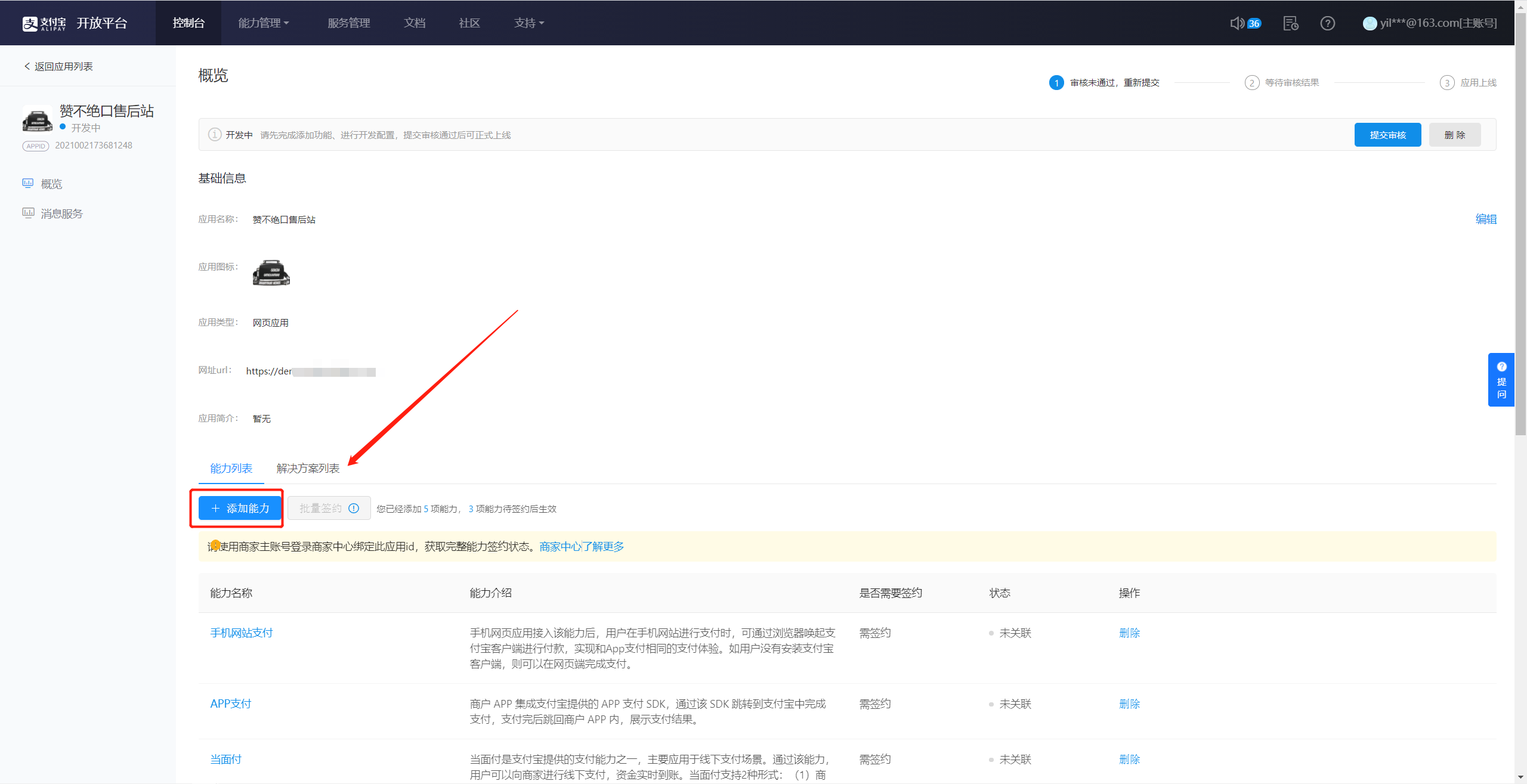Expand the 支持 dropdown menu

[528, 23]
